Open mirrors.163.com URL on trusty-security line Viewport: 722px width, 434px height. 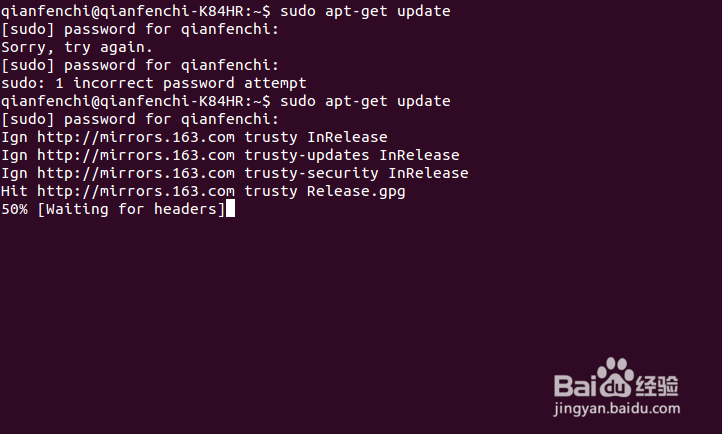point(136,173)
